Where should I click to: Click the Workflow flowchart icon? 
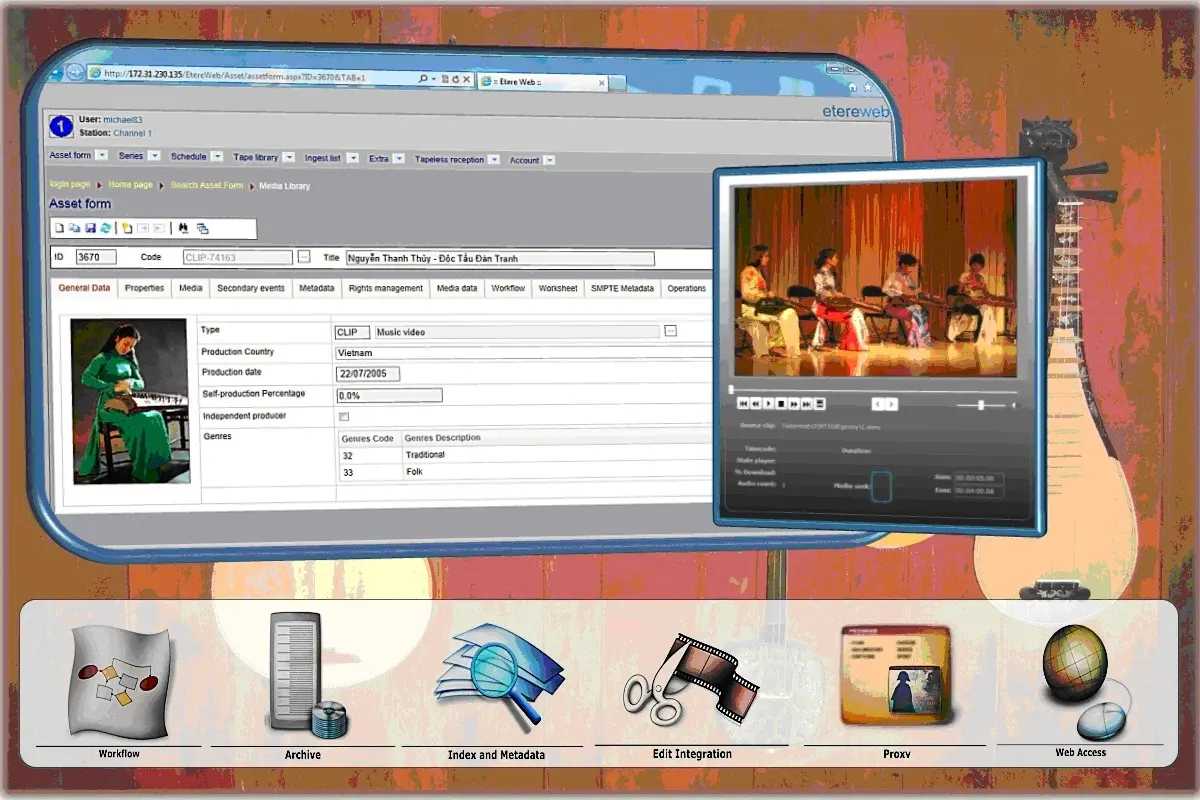coord(118,680)
